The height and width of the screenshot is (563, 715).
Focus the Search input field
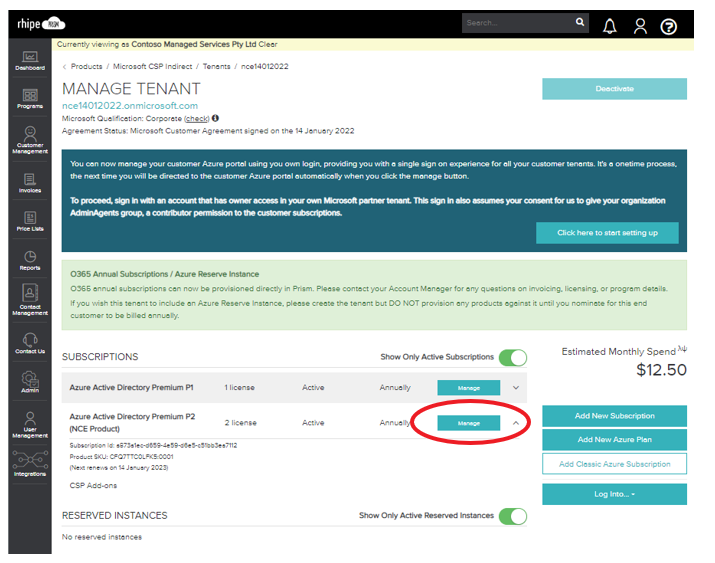pos(518,23)
